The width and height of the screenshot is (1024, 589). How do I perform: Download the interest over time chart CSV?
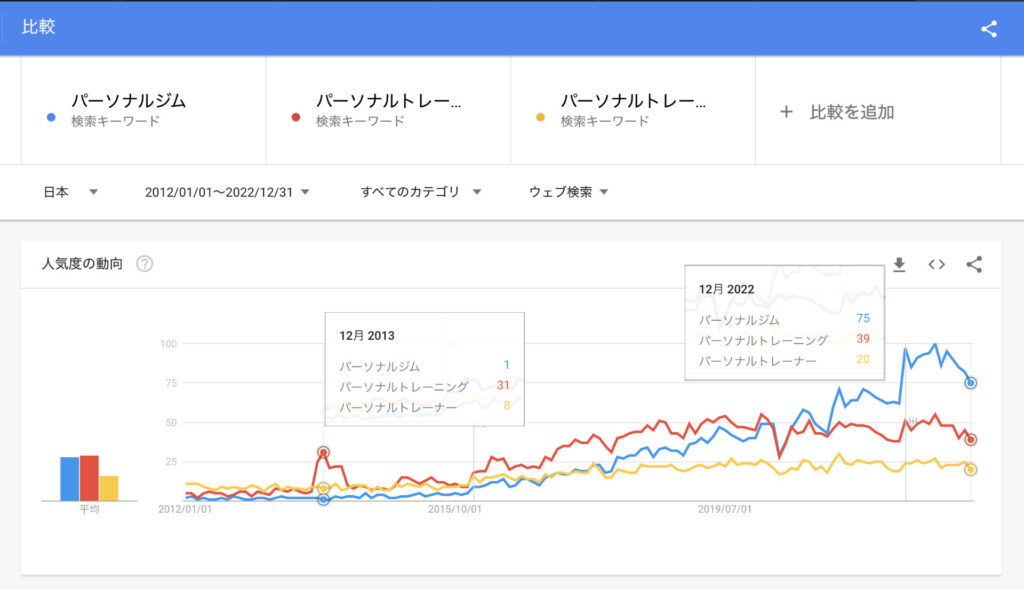[898, 264]
